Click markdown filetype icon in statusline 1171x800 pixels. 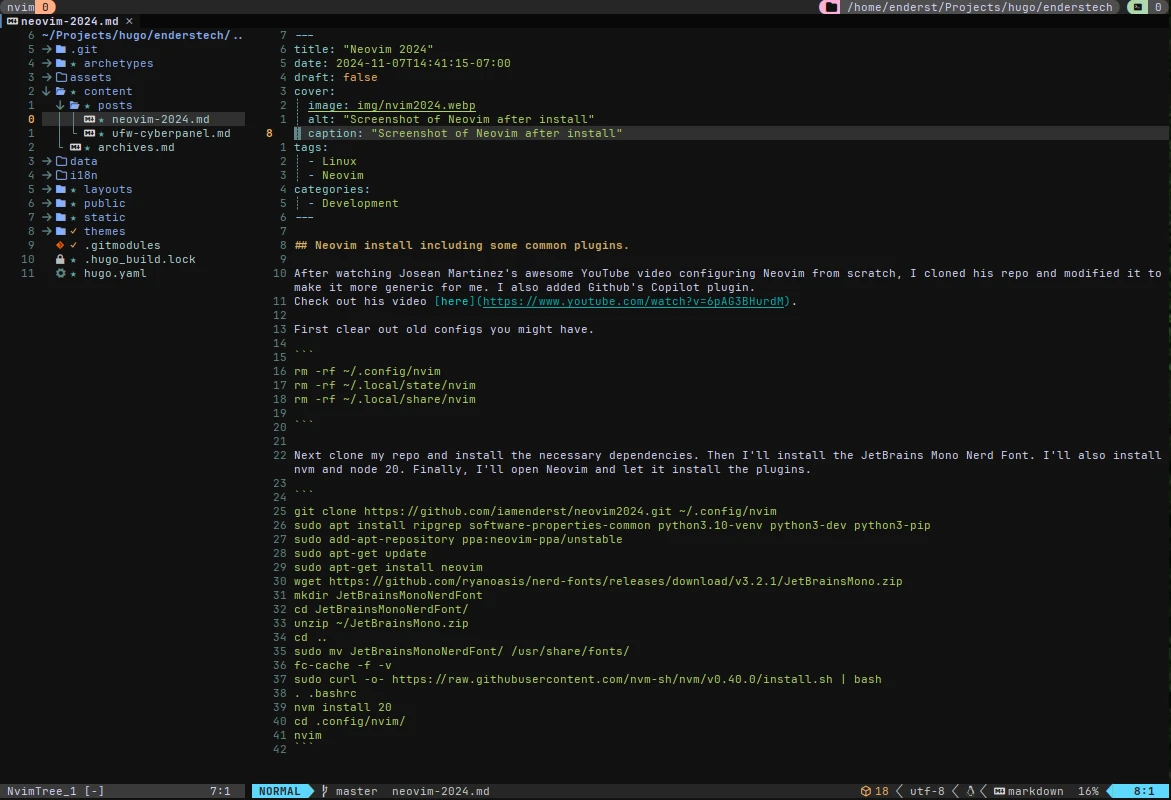click(999, 791)
